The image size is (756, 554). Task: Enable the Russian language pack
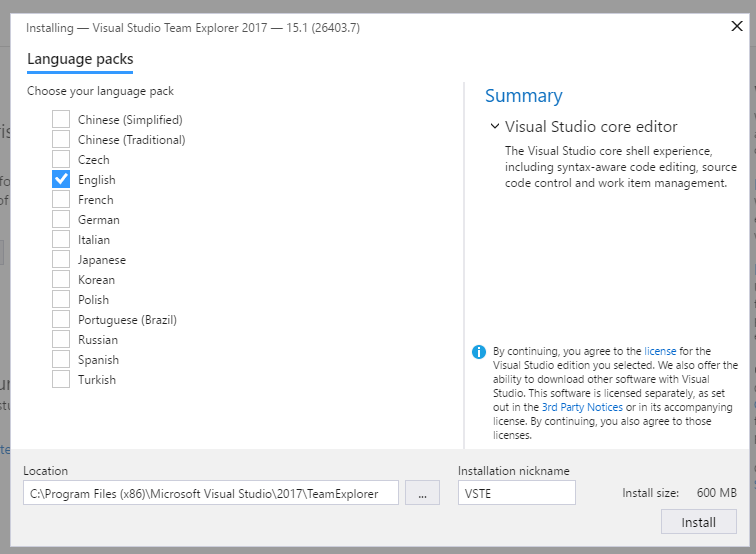pos(61,339)
